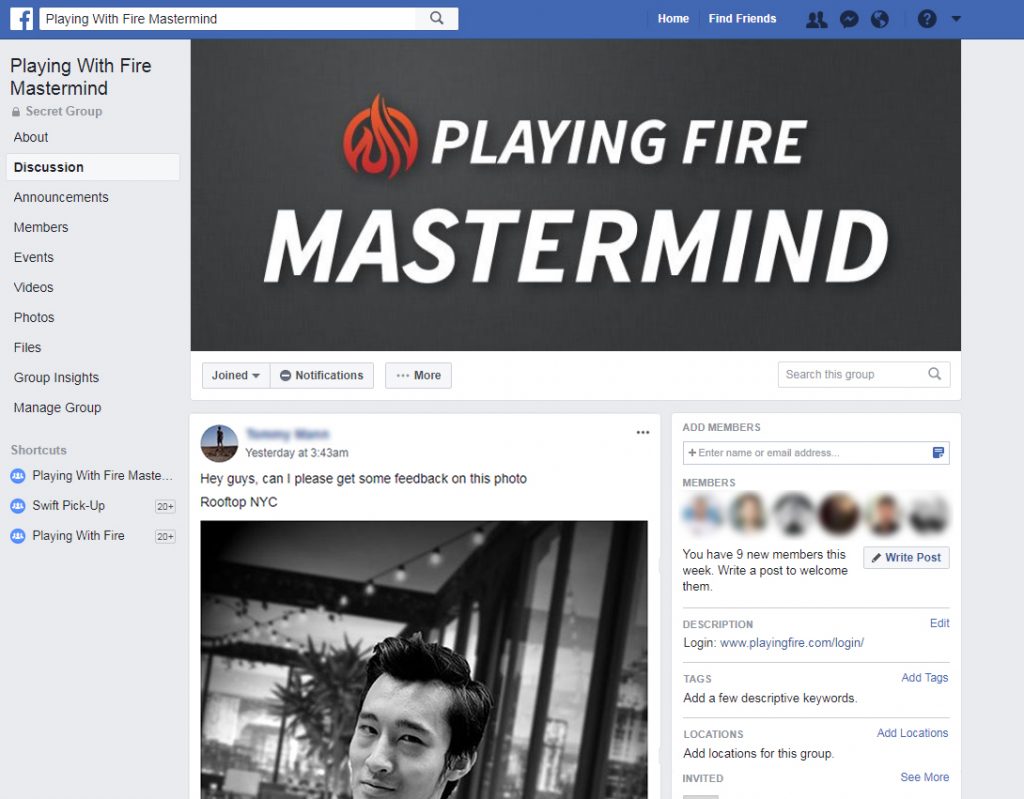Open the Playing With Fire Maste... shortcut
The height and width of the screenshot is (799, 1024).
92,476
